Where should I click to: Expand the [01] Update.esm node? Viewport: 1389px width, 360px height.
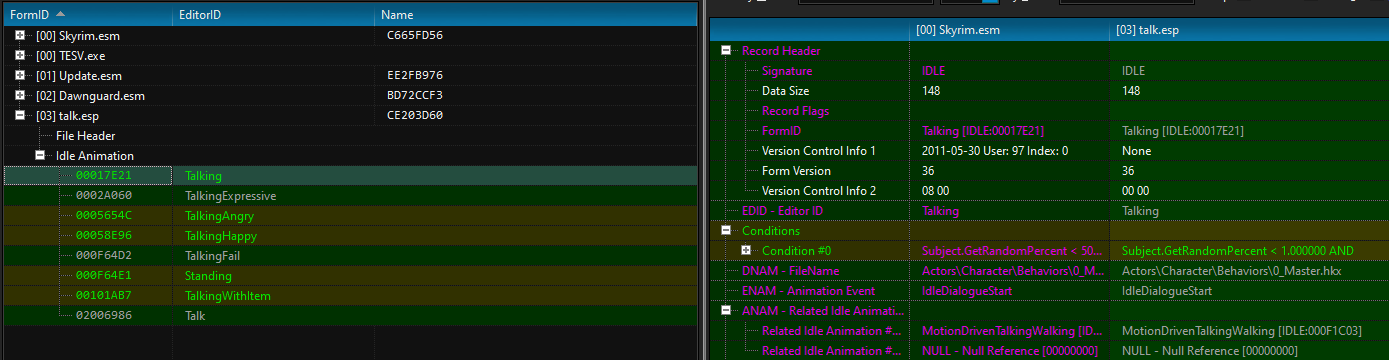(20, 75)
